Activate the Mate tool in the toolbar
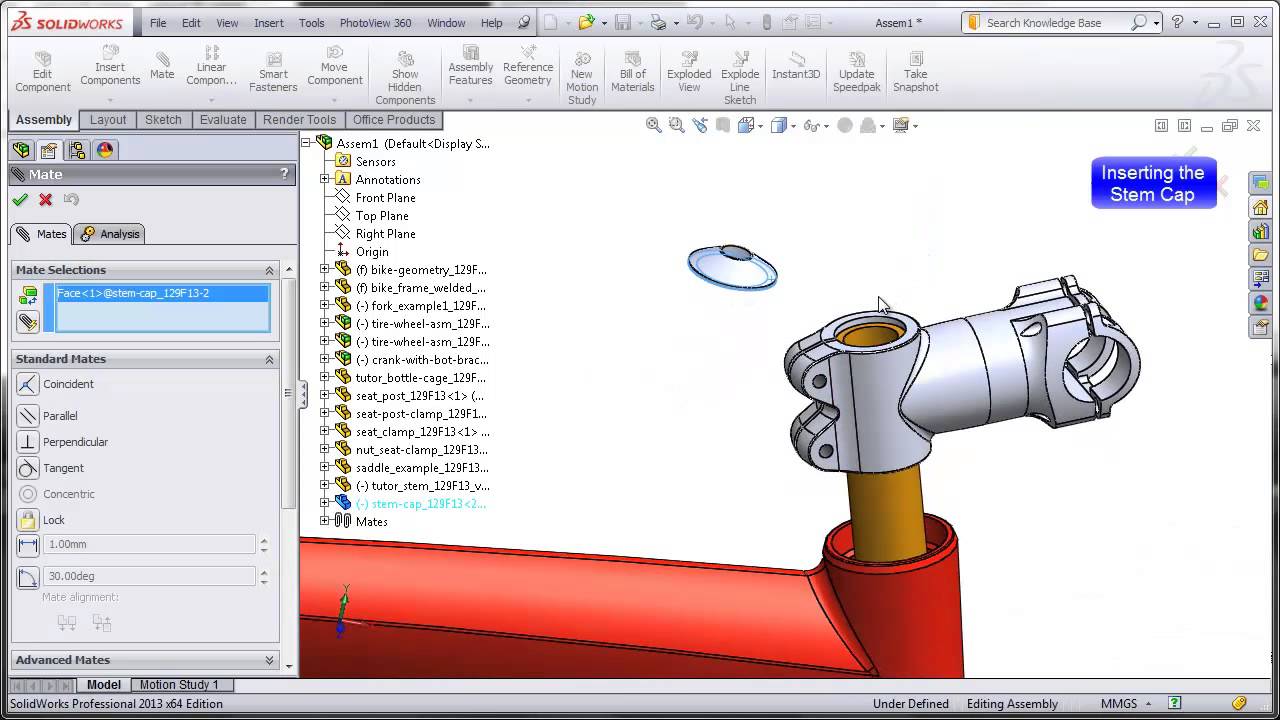The height and width of the screenshot is (720, 1280). (162, 66)
